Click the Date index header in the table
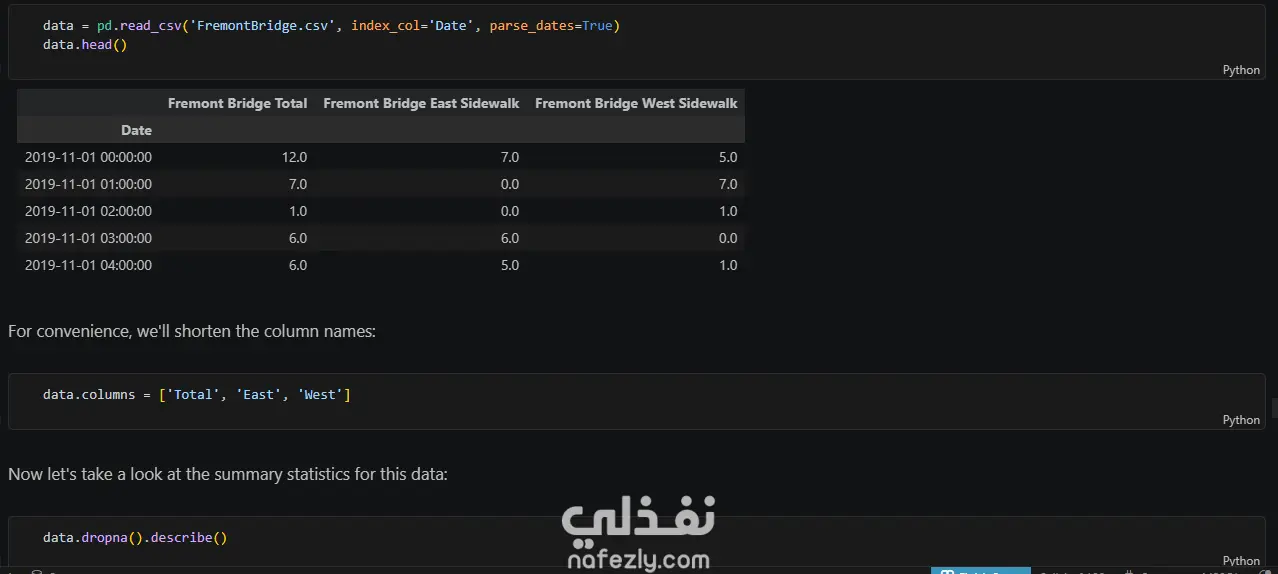 [x=136, y=130]
